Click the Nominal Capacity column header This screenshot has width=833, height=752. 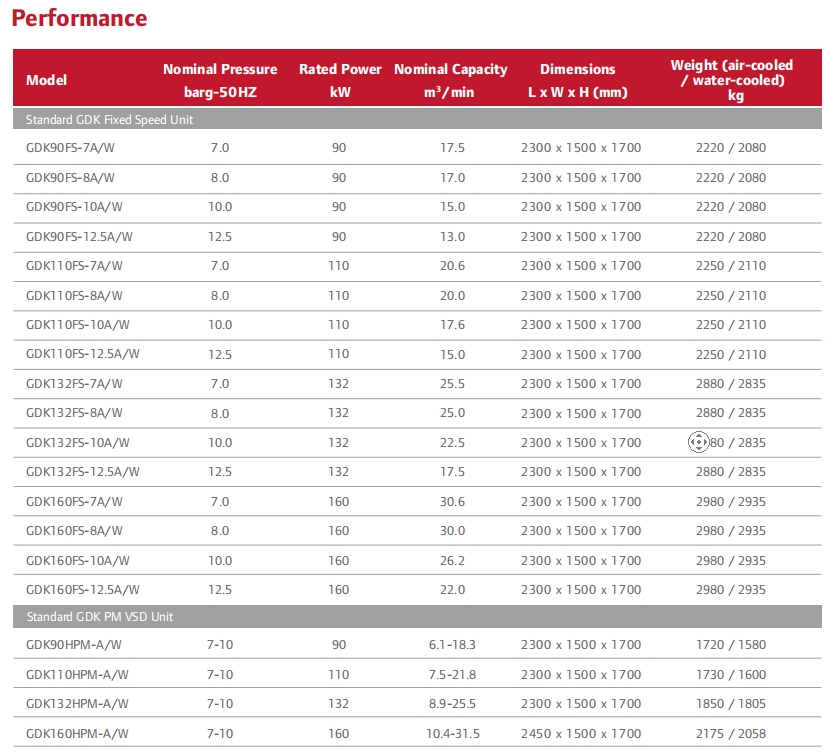(450, 80)
